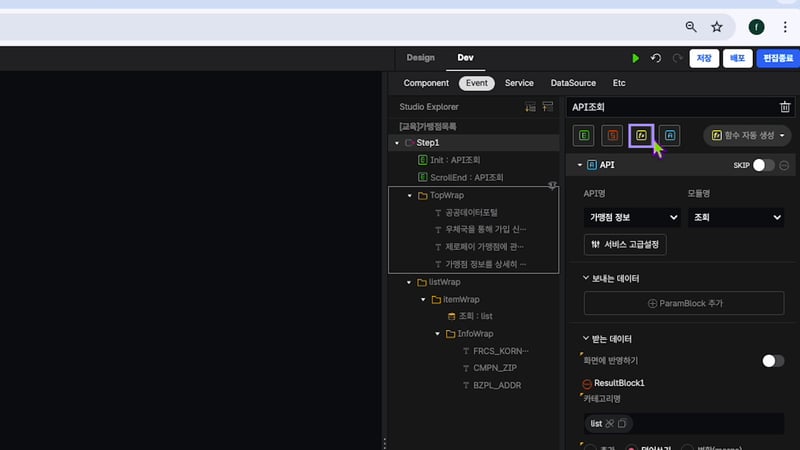Select the 덮어쓰기 radio option

632,448
